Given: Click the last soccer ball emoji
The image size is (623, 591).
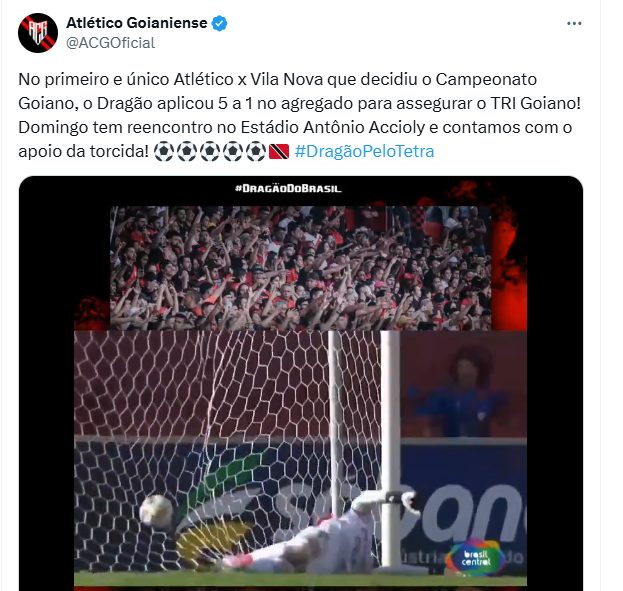Looking at the screenshot, I should [x=256, y=151].
